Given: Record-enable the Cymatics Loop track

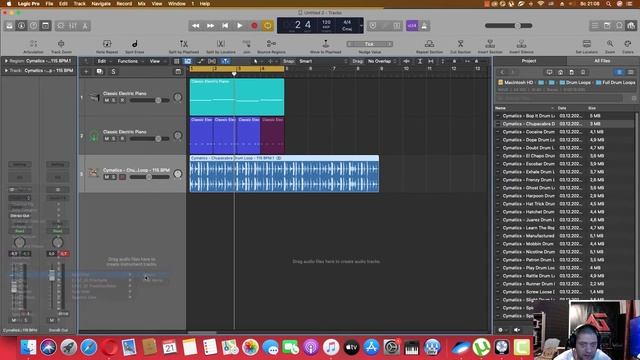Looking at the screenshot, I should (122, 177).
